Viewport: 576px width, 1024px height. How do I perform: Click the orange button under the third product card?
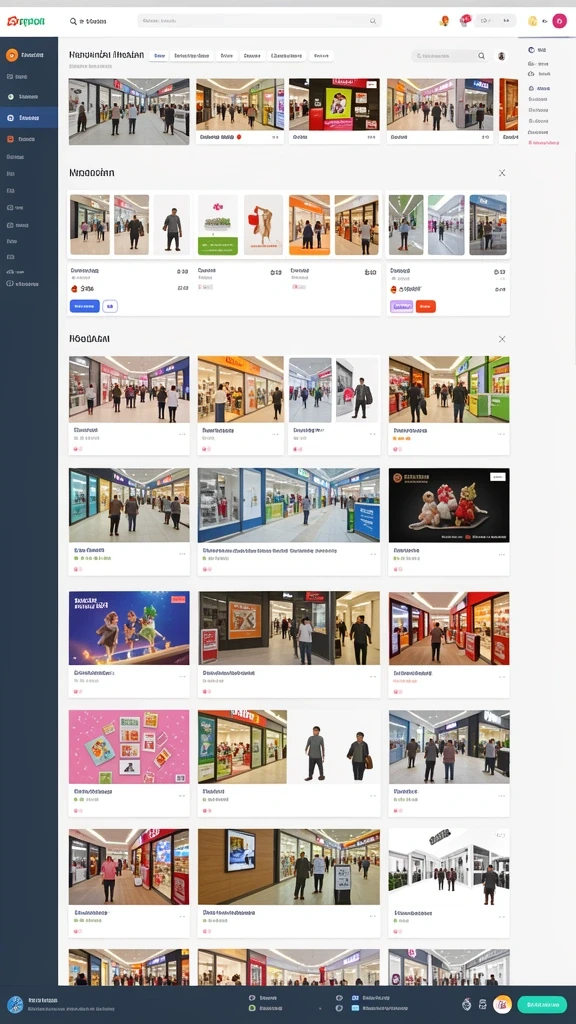425,306
